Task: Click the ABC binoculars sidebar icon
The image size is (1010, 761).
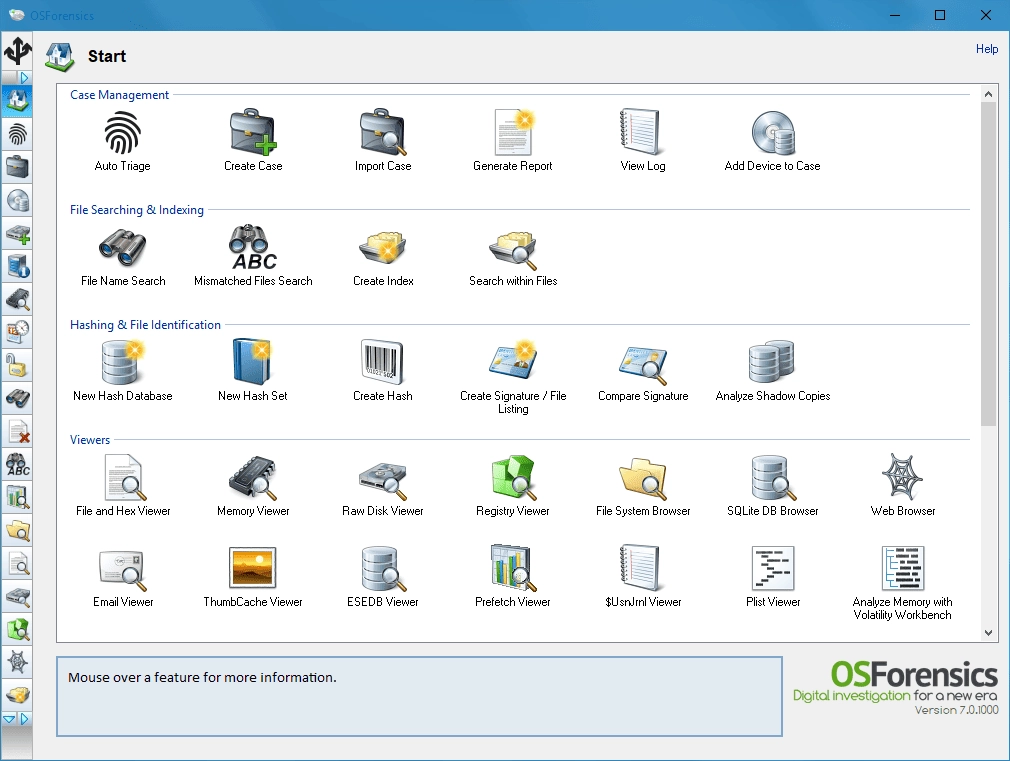Action: pyautogui.click(x=17, y=465)
